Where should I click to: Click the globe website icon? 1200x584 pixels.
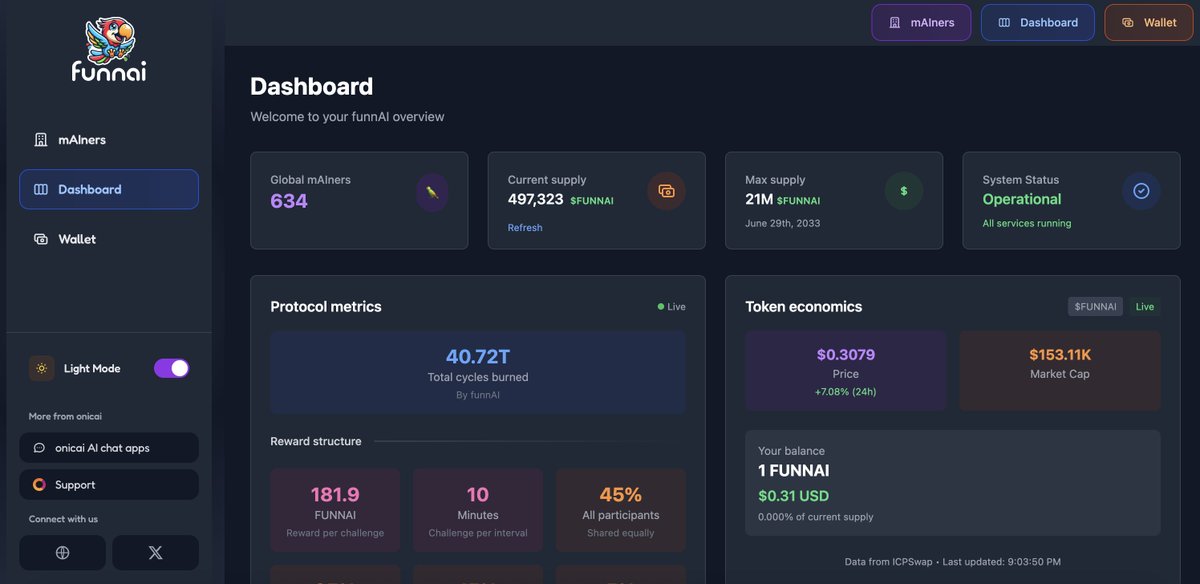coord(63,552)
